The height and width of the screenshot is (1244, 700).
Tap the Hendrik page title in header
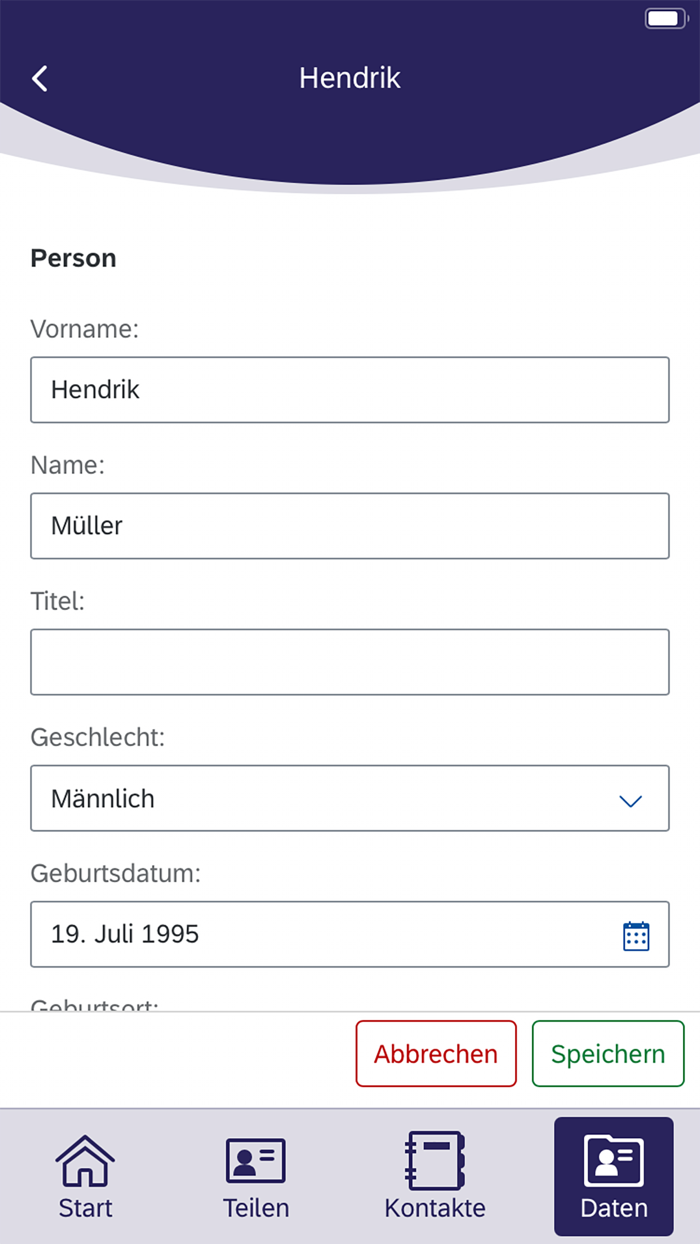click(x=350, y=78)
